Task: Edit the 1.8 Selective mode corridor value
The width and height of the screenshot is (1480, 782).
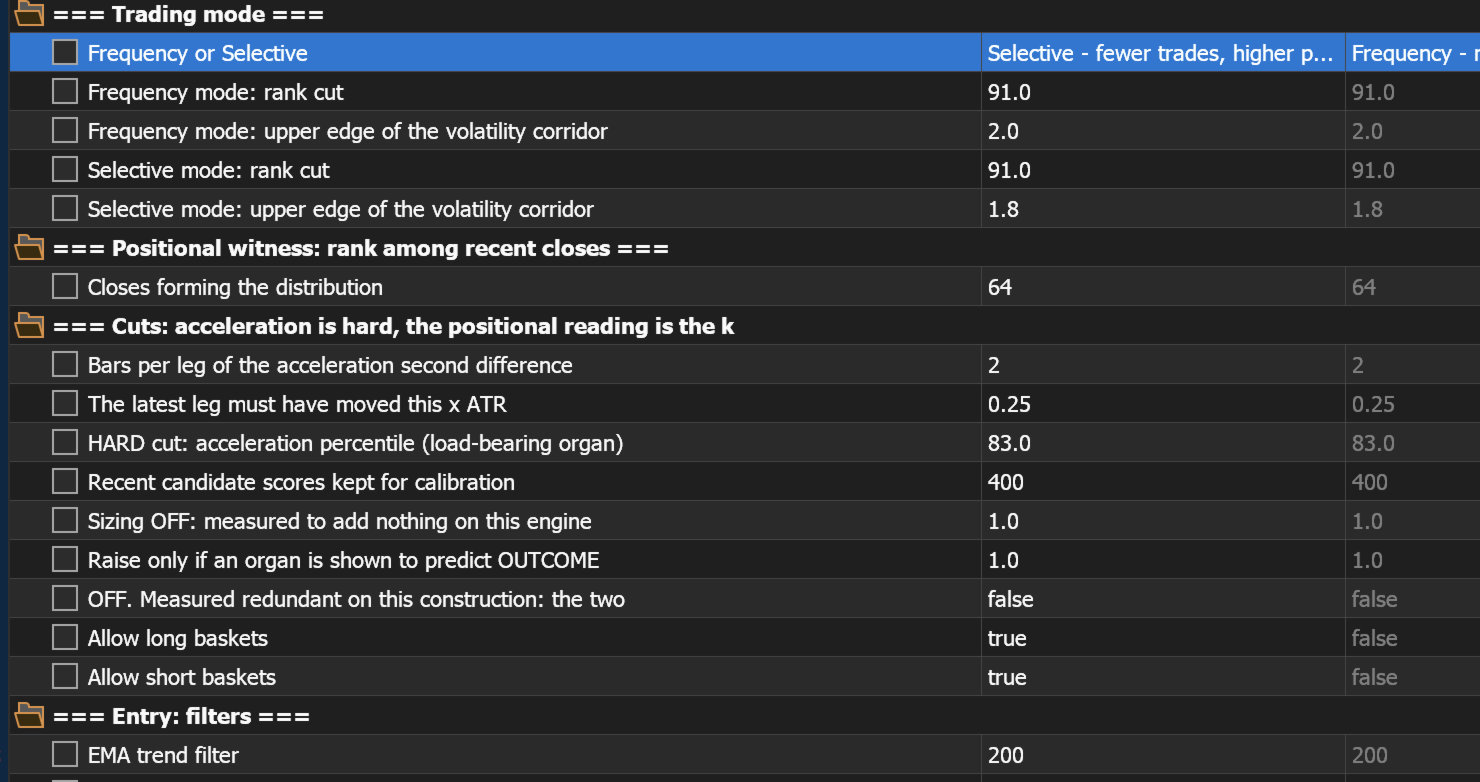Action: 1163,209
